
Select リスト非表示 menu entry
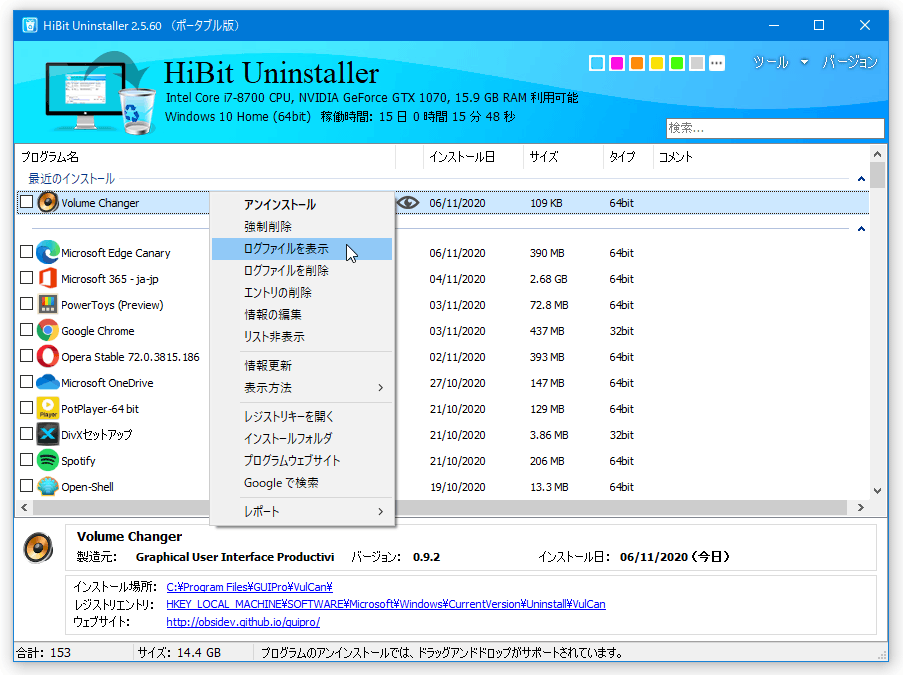pyautogui.click(x=302, y=336)
